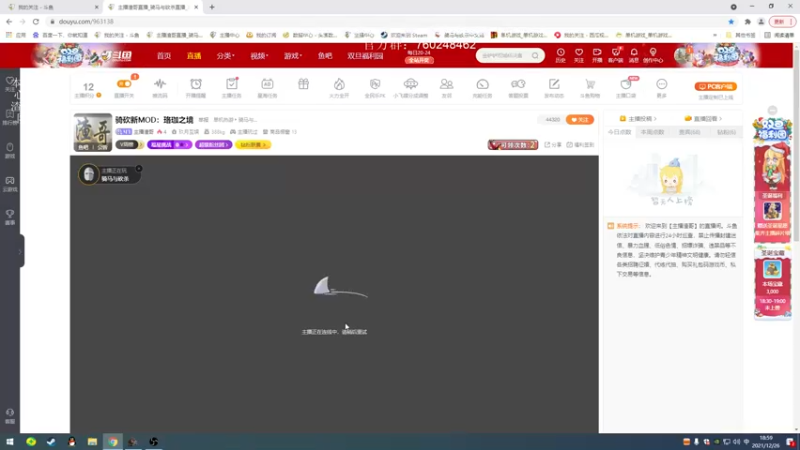Click the orange 关注 follow button
The width and height of the screenshot is (800, 450).
[x=580, y=119]
